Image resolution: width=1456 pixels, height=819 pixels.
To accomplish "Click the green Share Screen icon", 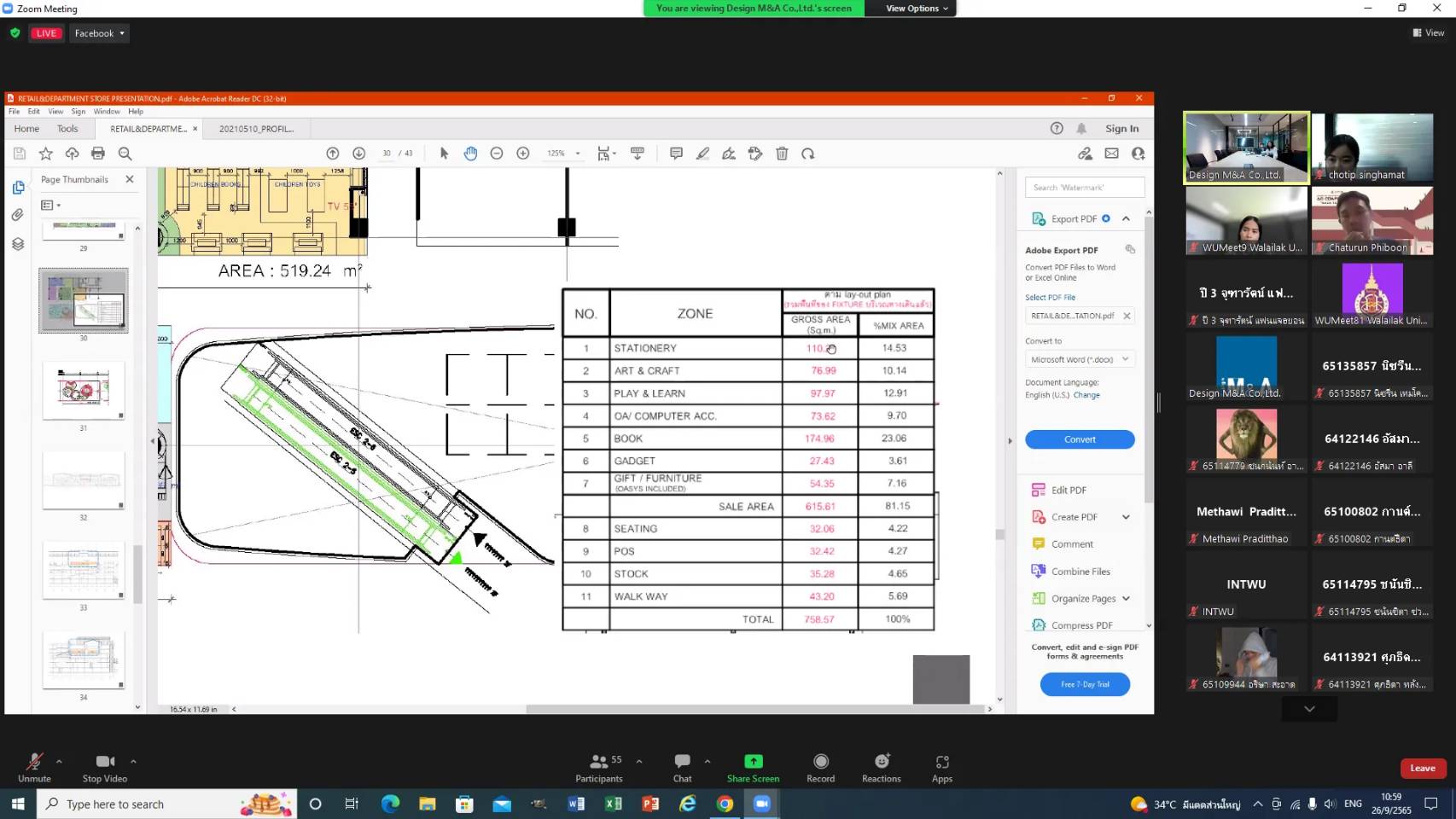I will tap(753, 762).
